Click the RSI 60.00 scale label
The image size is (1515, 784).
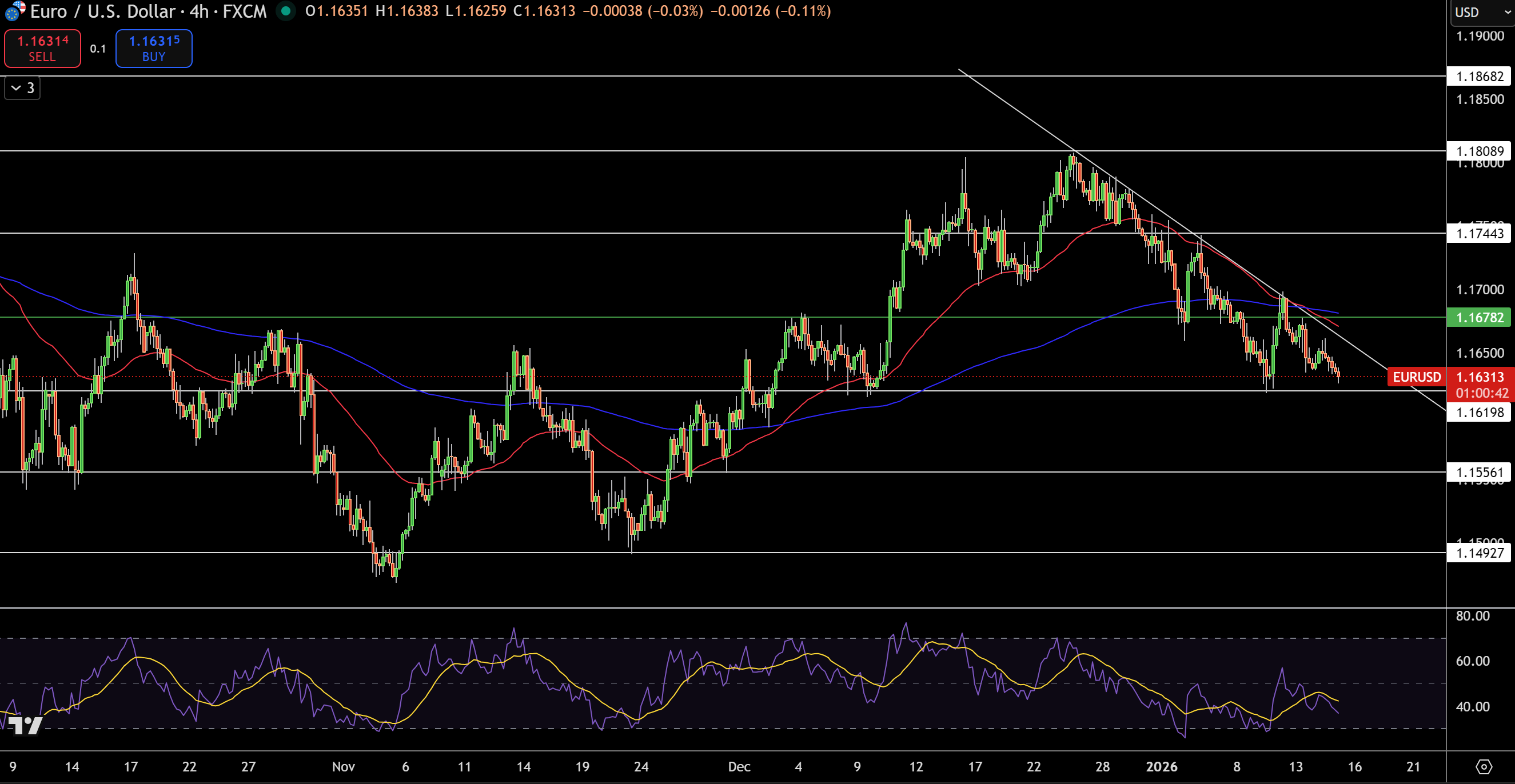[x=1473, y=661]
